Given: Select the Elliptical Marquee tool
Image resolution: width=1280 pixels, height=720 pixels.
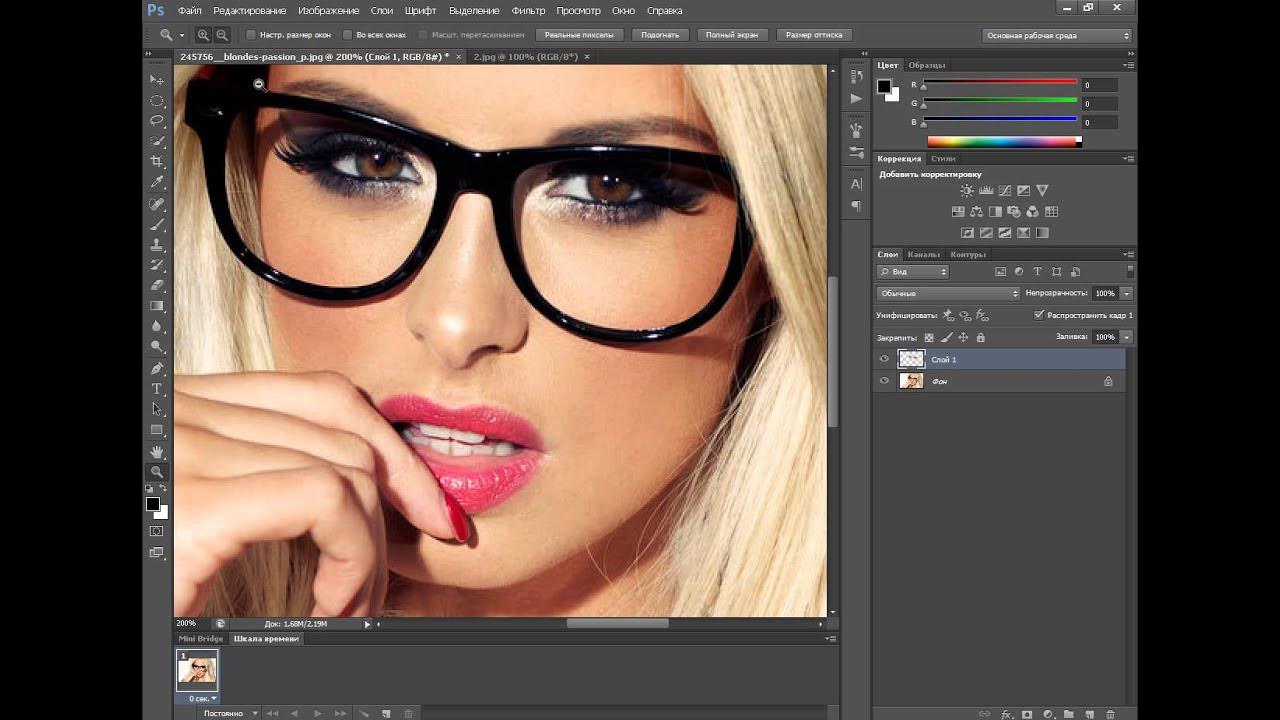Looking at the screenshot, I should (157, 100).
